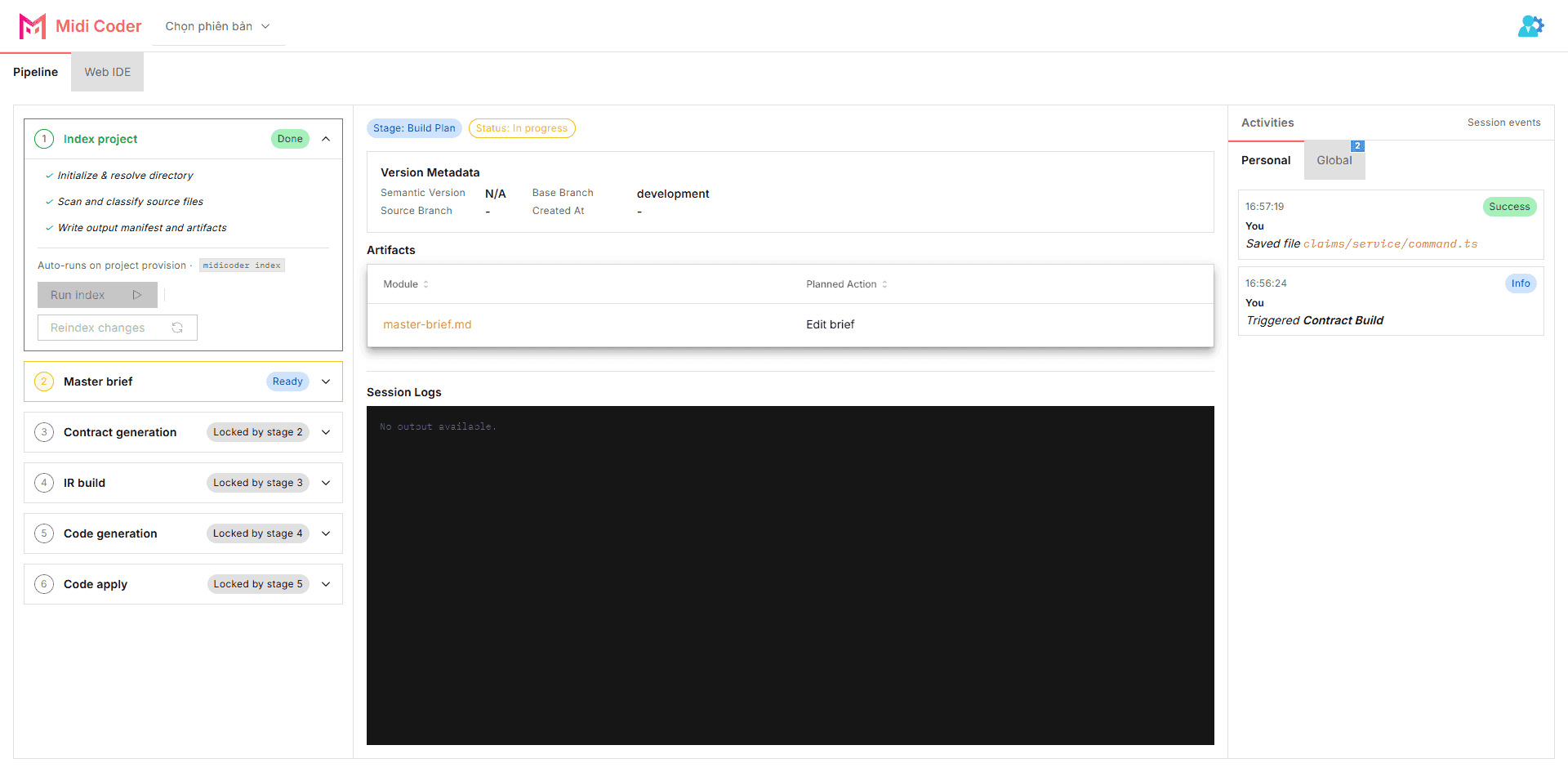The height and width of the screenshot is (772, 1568).
Task: Open the master-brief.md artifact link
Action: (427, 324)
